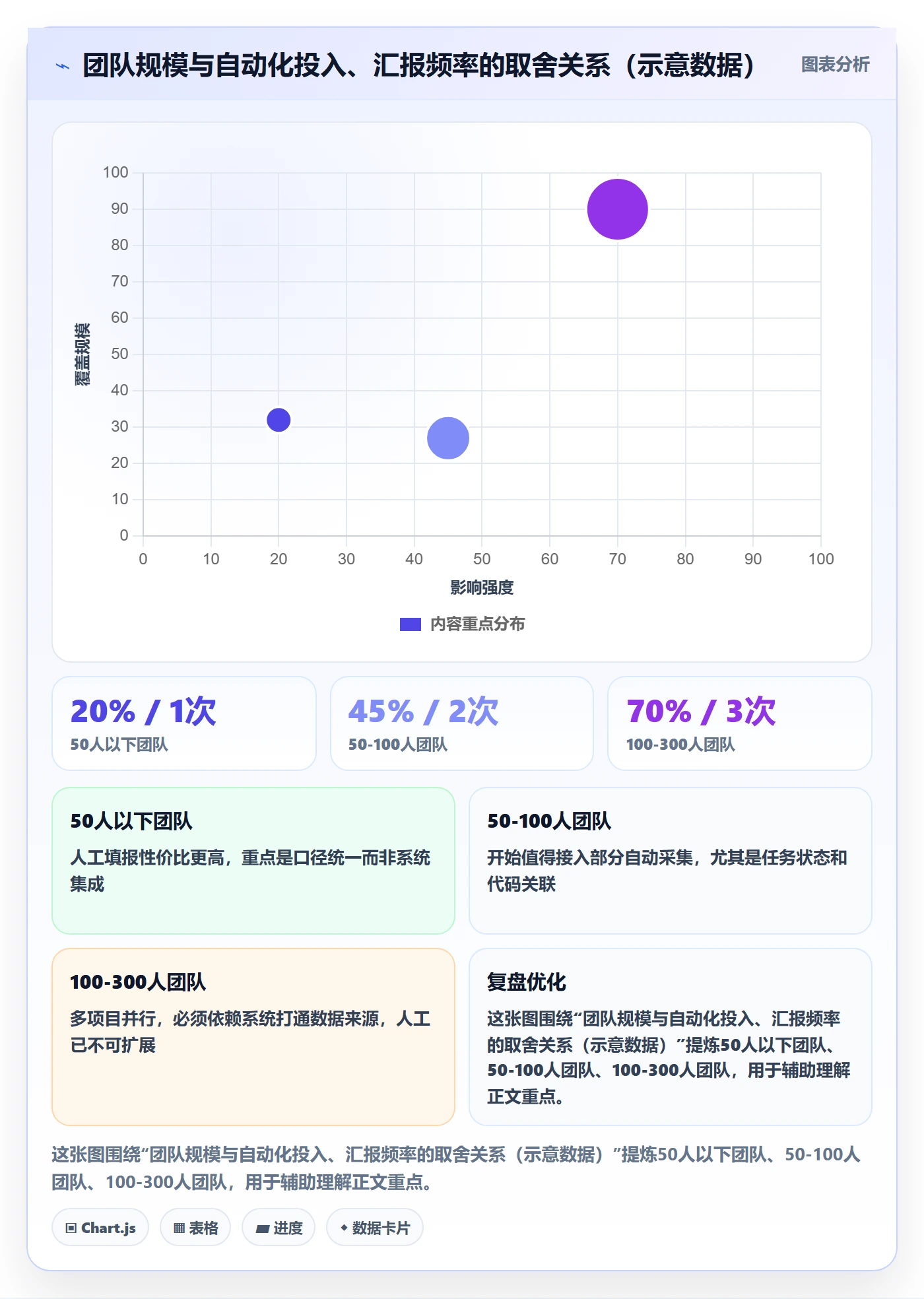Click the diamond icon in 数据卡片 tag
The height and width of the screenshot is (1299, 924).
click(344, 1228)
